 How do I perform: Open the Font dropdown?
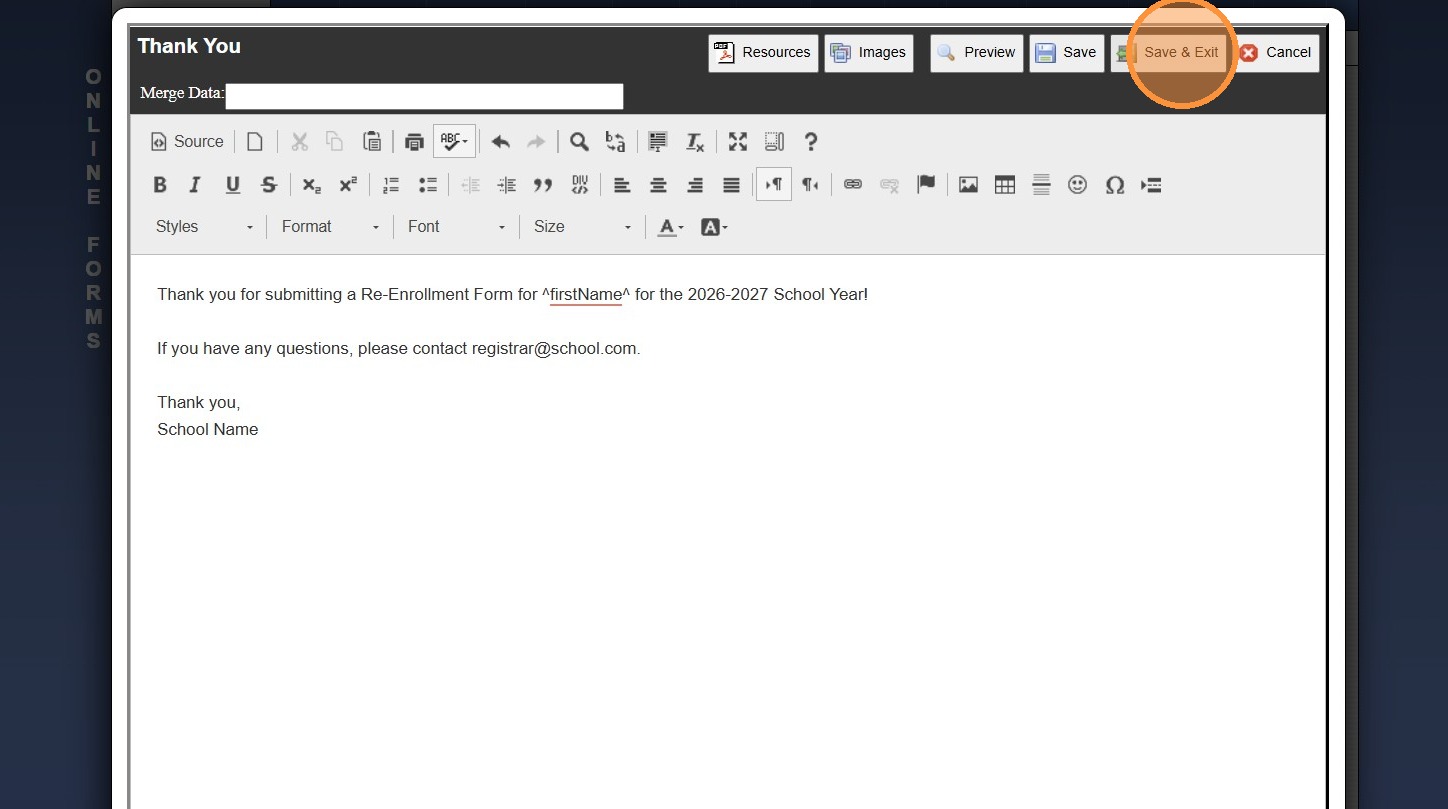pyautogui.click(x=456, y=227)
